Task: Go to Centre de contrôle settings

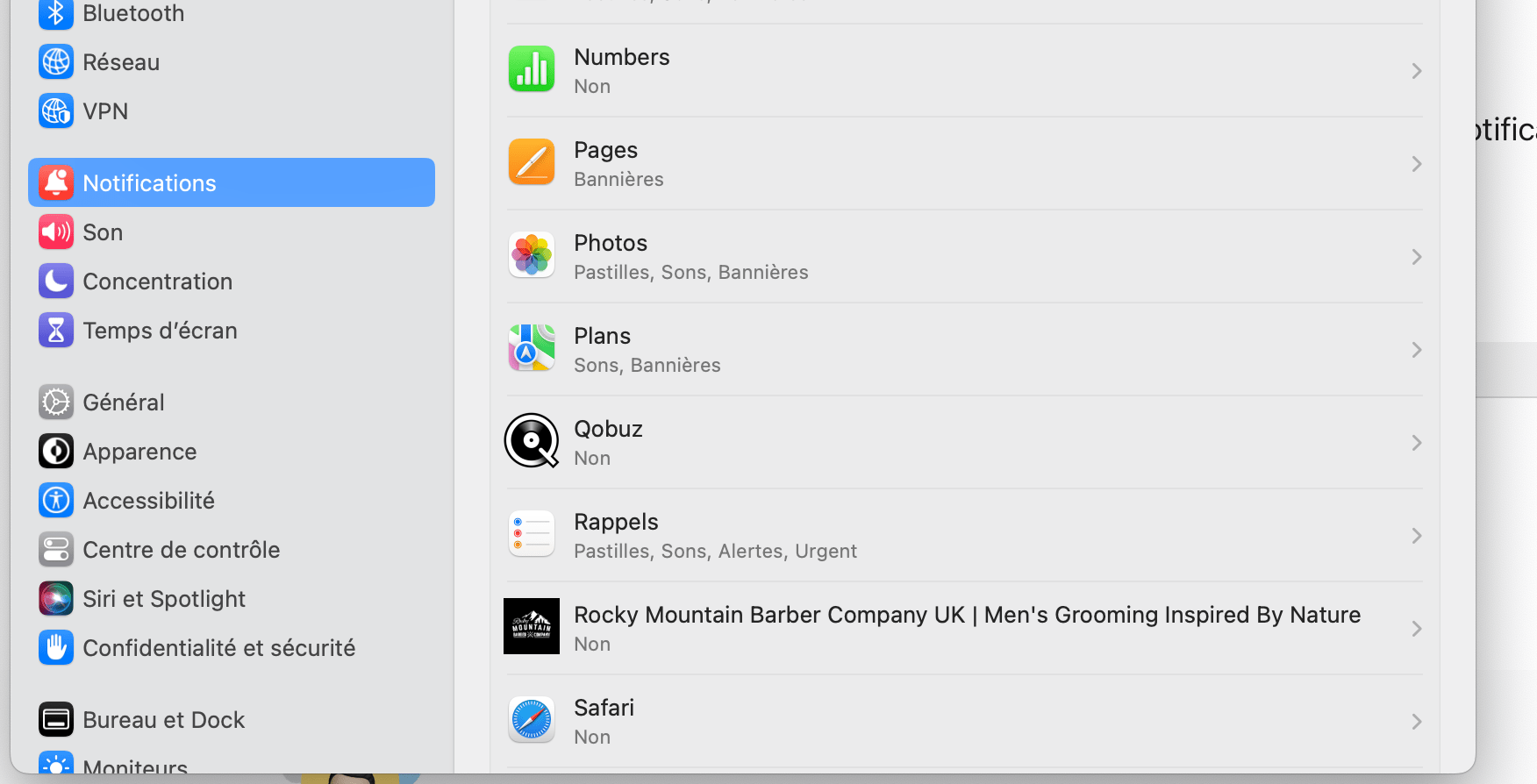Action: click(232, 550)
